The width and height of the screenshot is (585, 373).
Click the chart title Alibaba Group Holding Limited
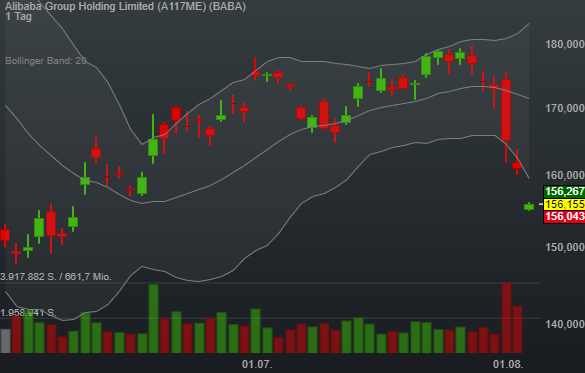pos(125,6)
